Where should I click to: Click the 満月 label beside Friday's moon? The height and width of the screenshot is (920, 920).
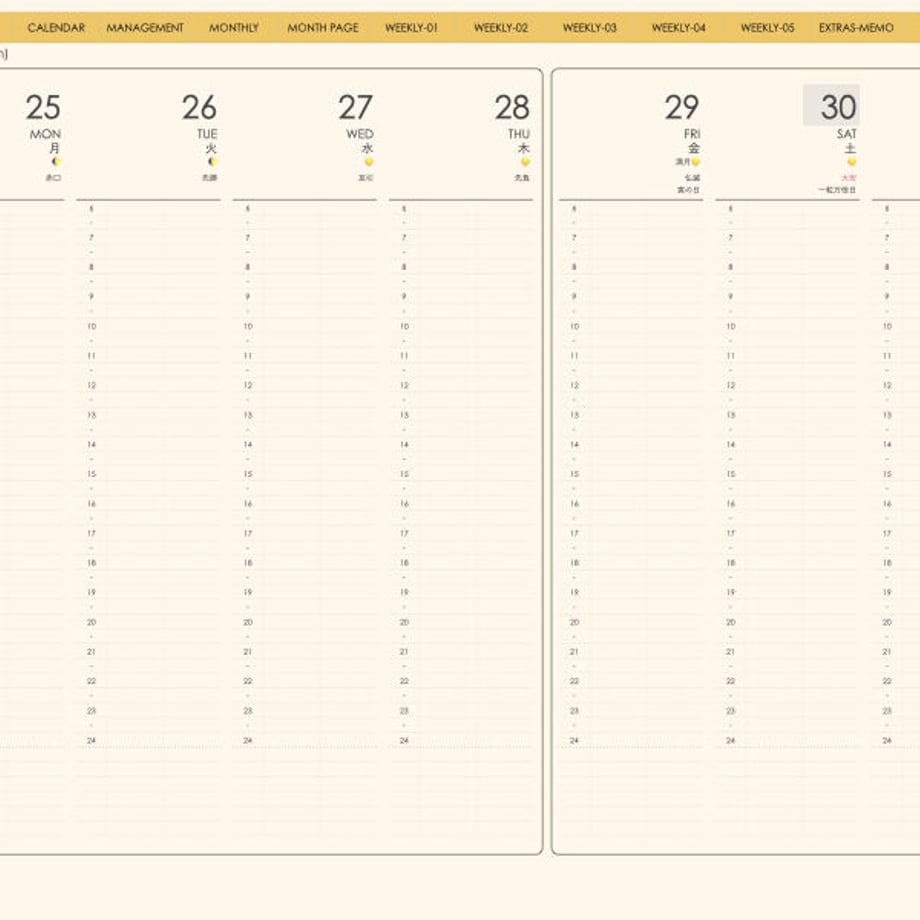click(682, 161)
